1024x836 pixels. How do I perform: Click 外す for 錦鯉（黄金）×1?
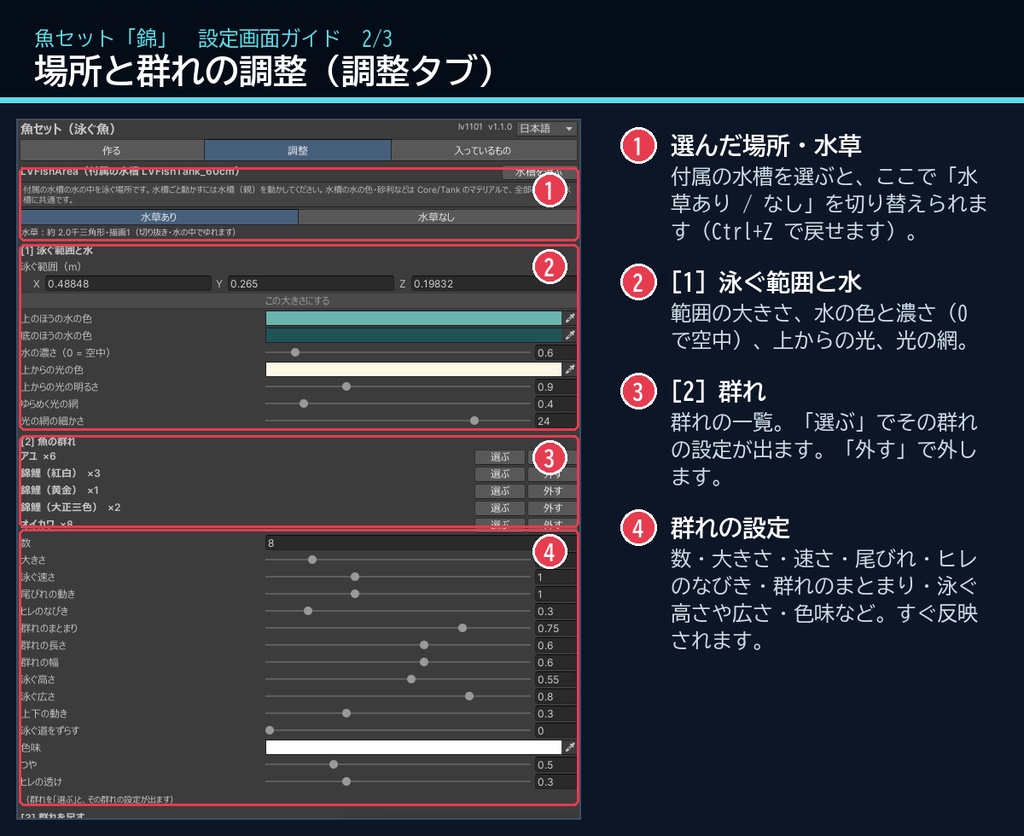click(x=552, y=490)
